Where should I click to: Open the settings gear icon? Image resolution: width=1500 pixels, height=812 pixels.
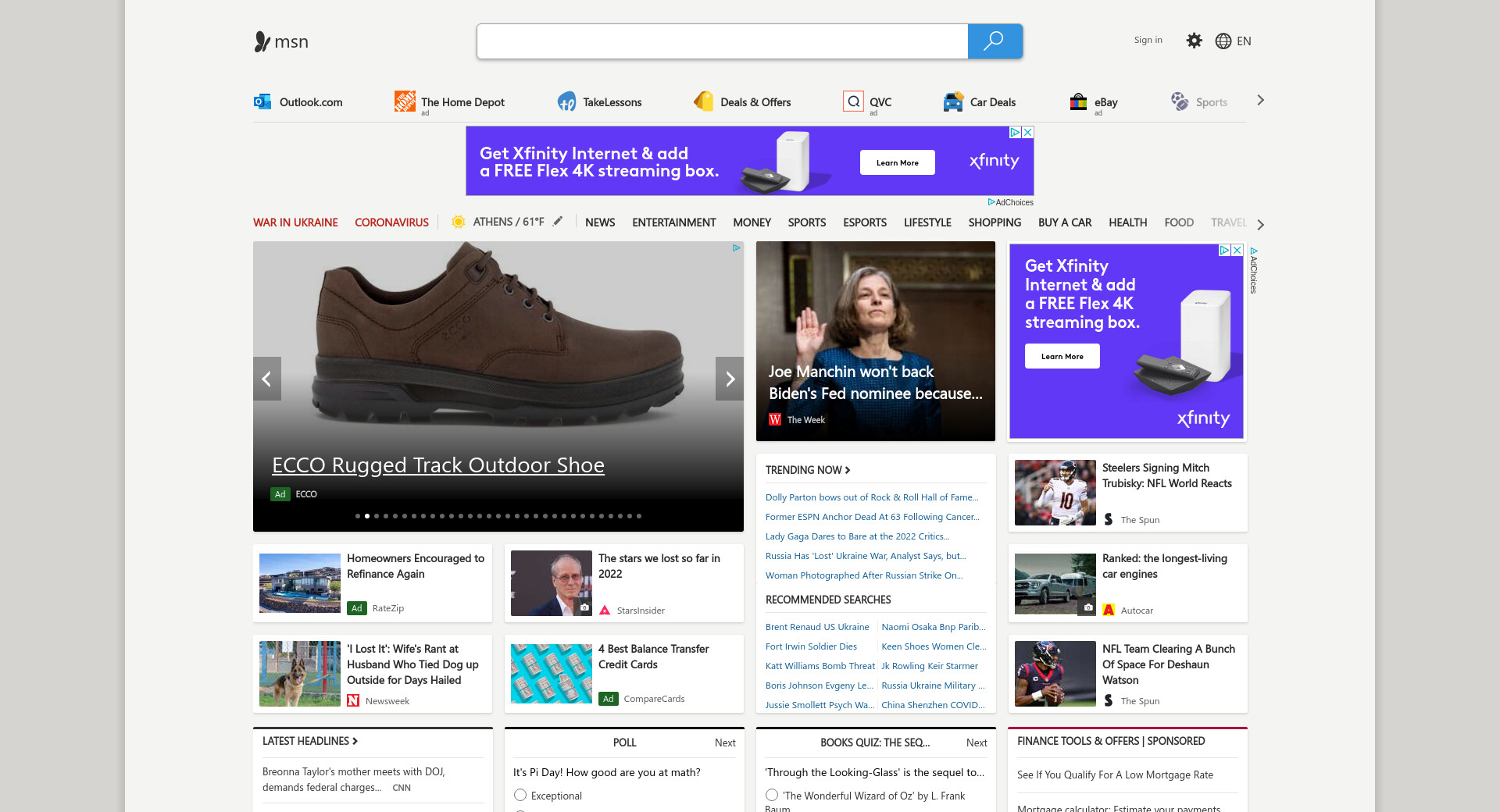tap(1194, 41)
